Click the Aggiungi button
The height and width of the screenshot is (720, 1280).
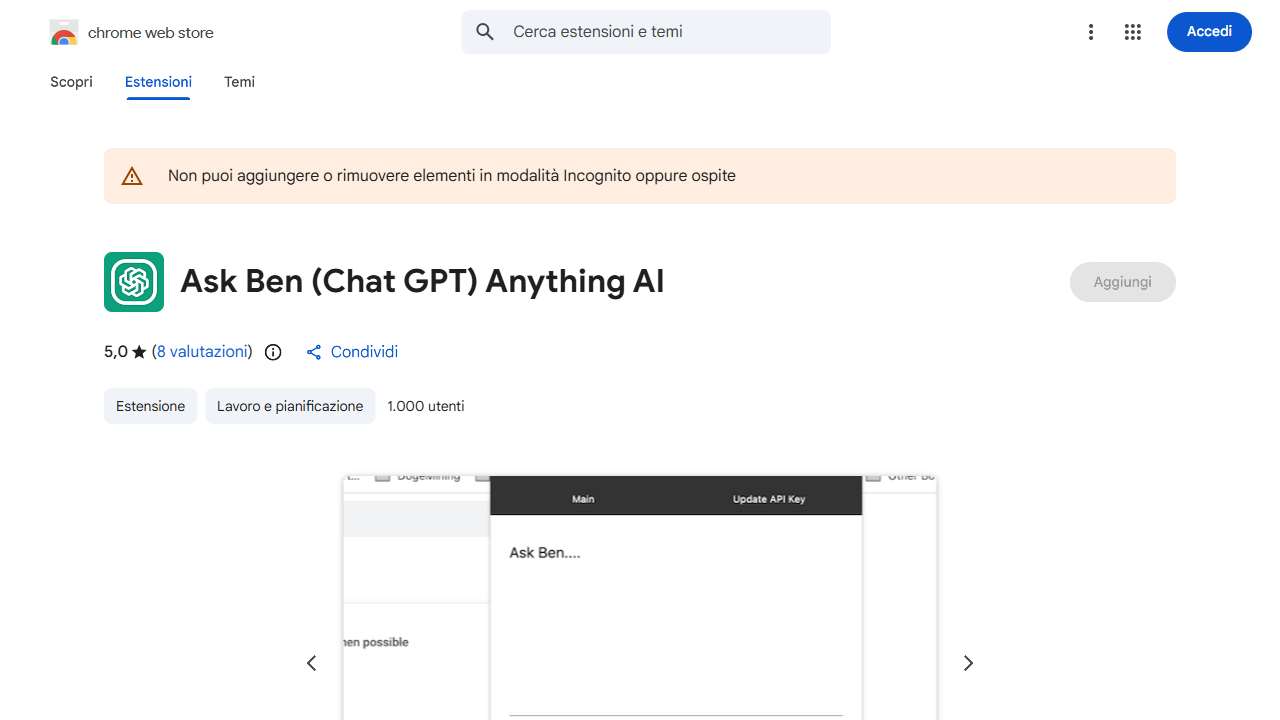1122,281
